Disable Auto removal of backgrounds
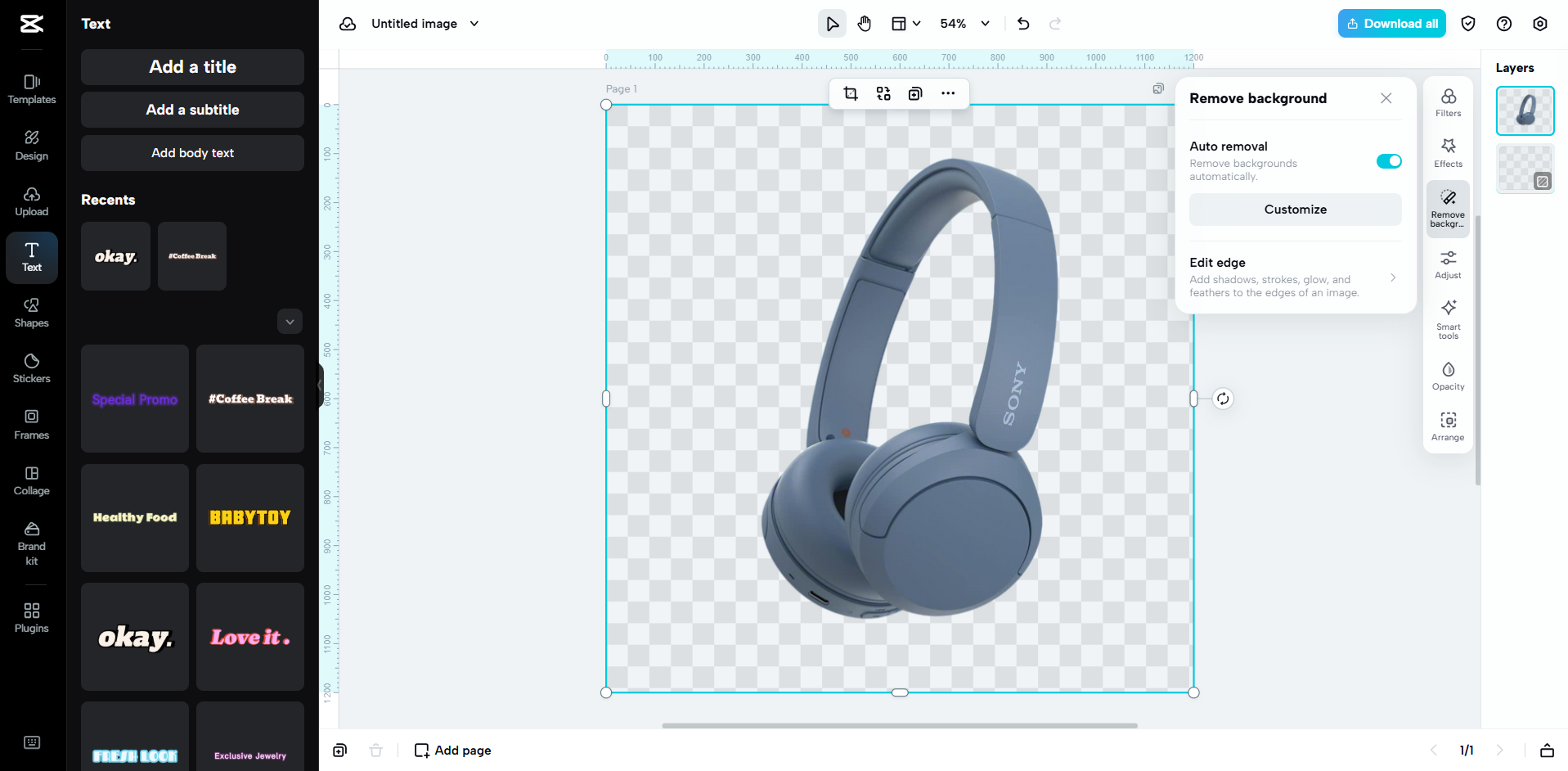The height and width of the screenshot is (771, 1568). (x=1387, y=160)
